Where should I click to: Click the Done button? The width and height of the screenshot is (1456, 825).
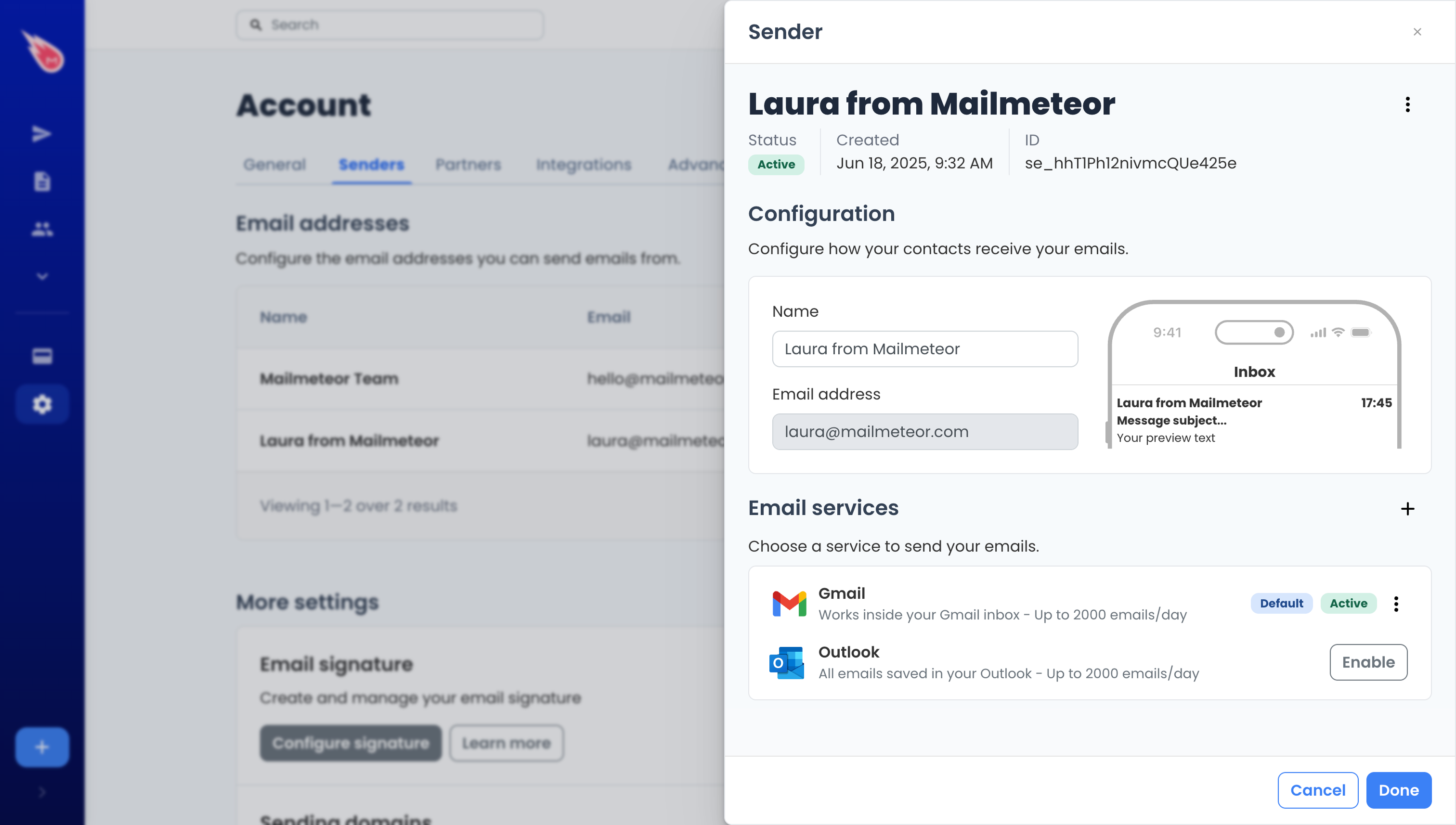pos(1399,790)
